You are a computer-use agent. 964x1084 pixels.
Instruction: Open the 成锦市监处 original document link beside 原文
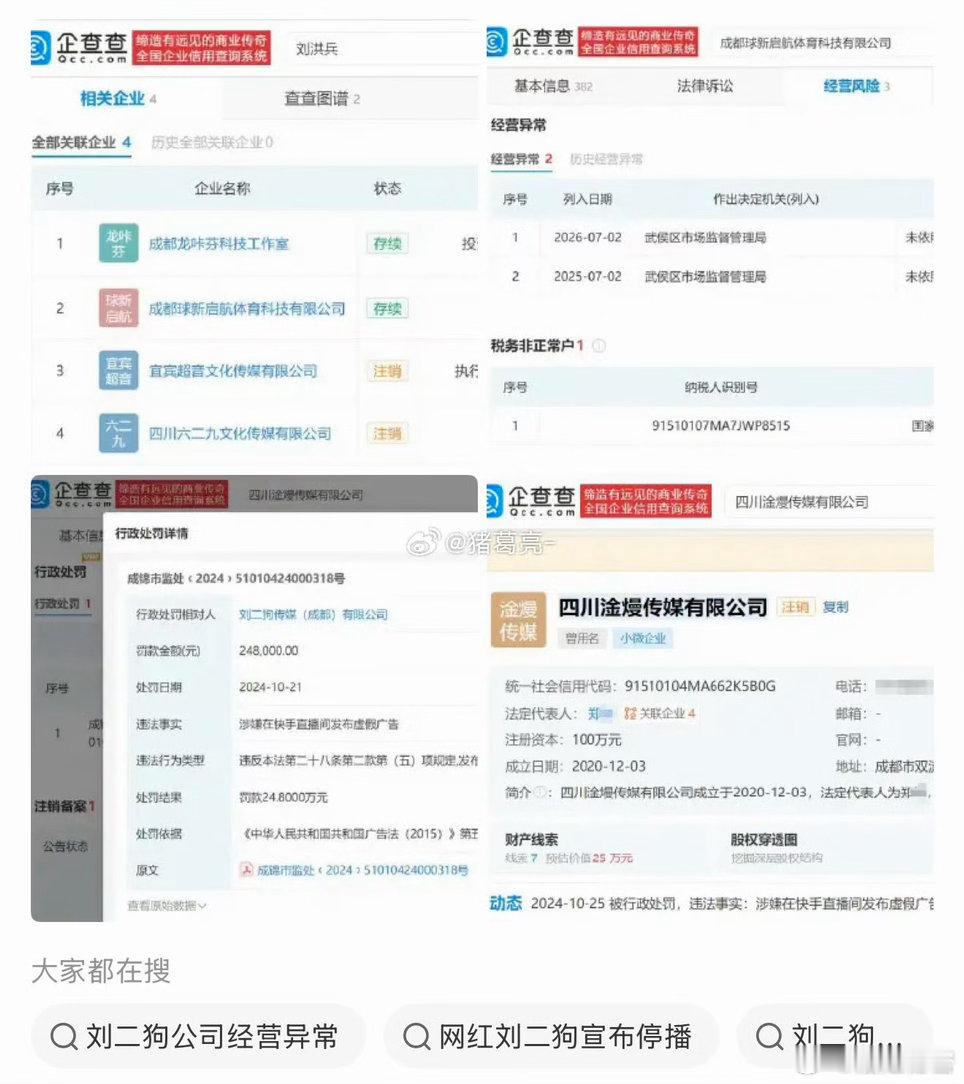[362, 870]
